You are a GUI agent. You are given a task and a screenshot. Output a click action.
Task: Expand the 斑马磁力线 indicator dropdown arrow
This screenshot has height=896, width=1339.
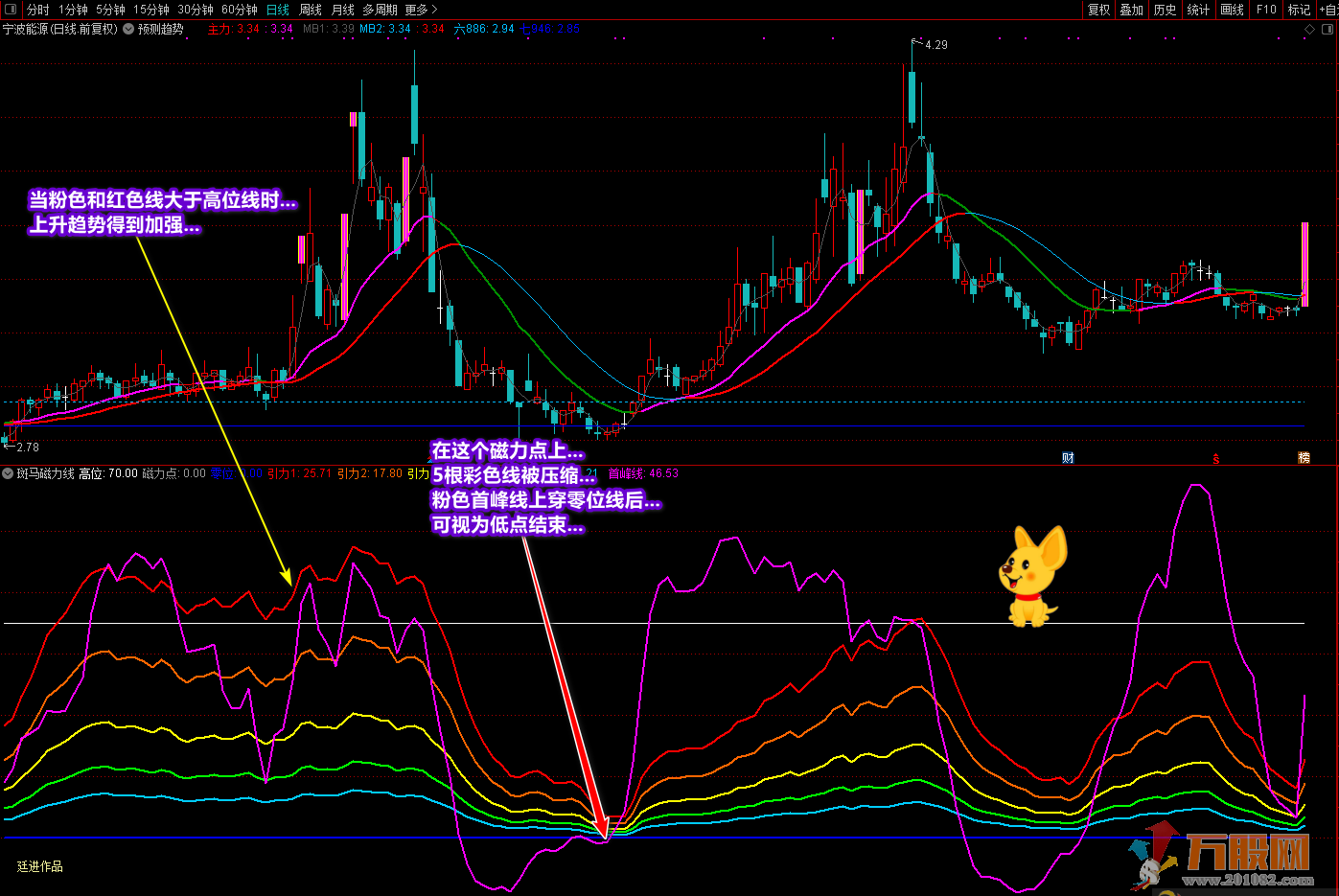pyautogui.click(x=8, y=473)
